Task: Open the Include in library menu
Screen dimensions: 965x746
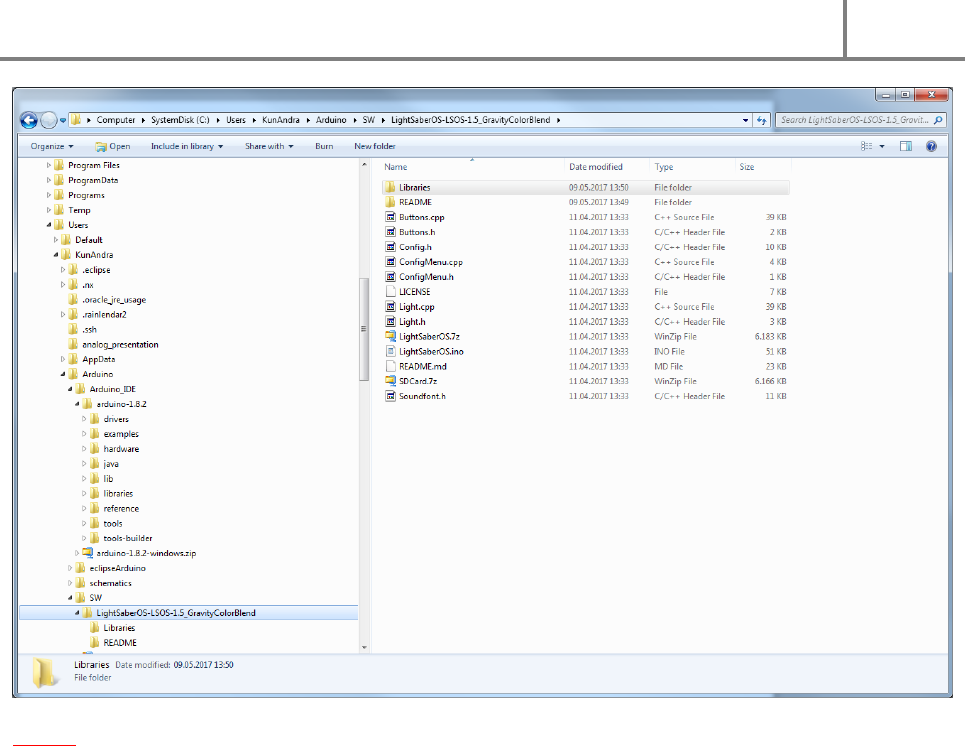Action: tap(187, 146)
